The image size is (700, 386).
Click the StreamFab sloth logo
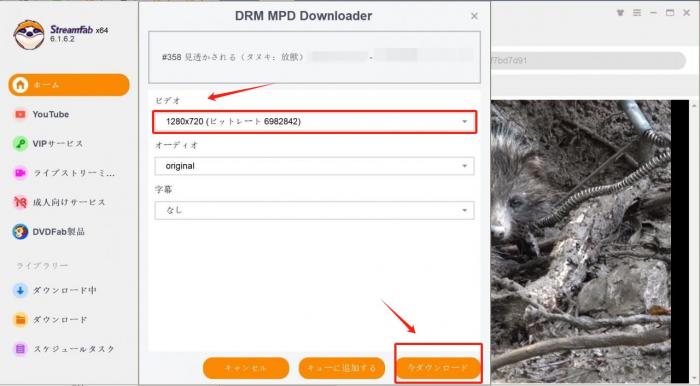(29, 34)
